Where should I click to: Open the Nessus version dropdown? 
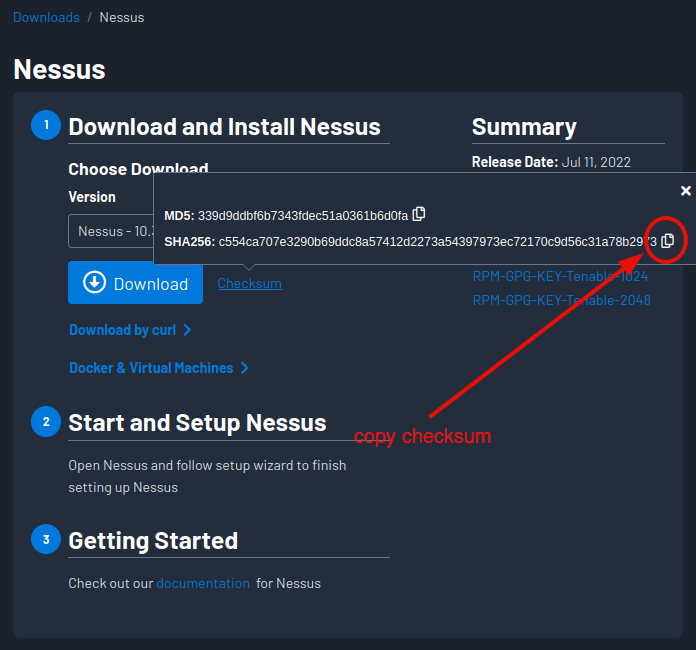tap(110, 231)
